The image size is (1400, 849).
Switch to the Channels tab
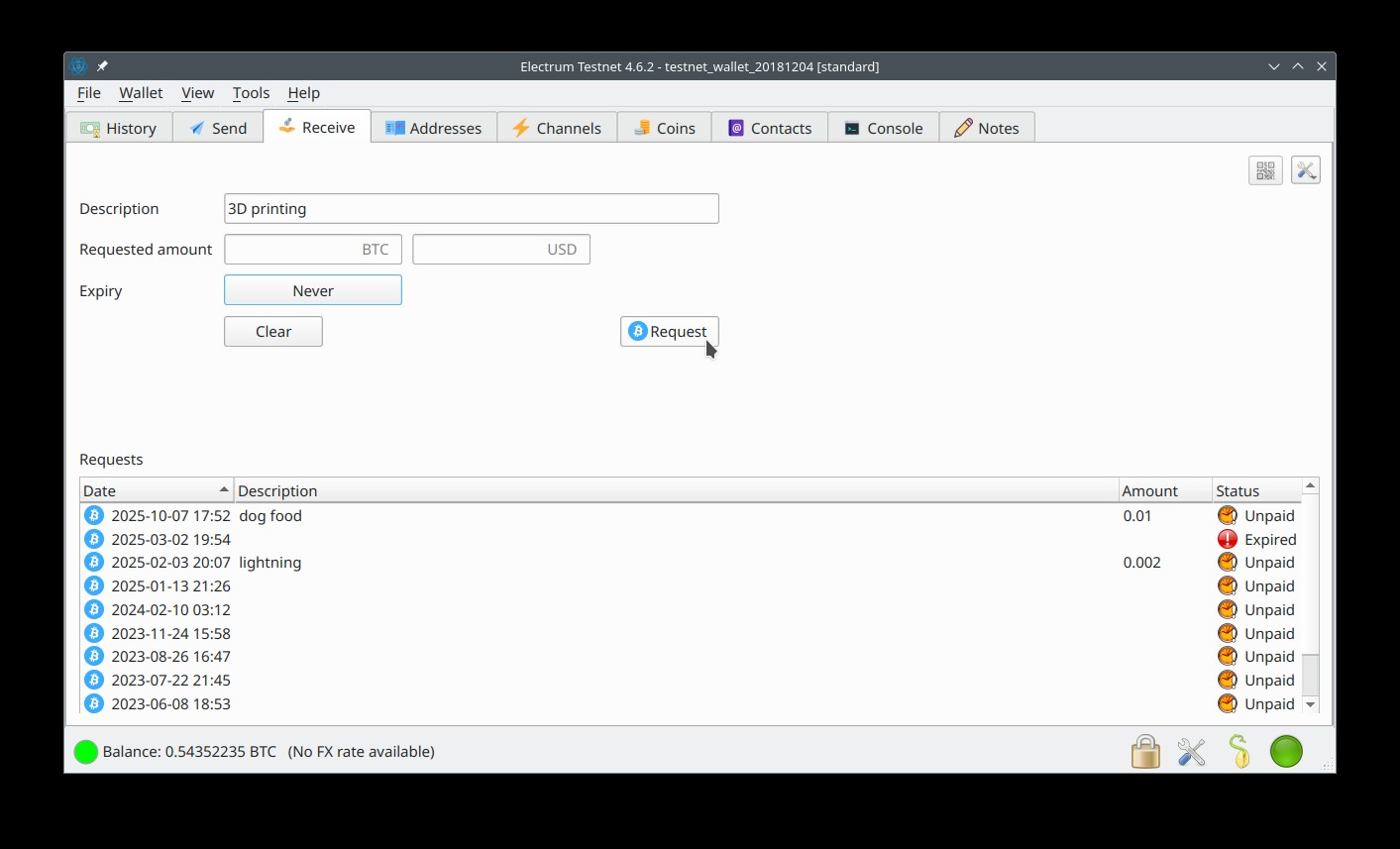(x=557, y=128)
